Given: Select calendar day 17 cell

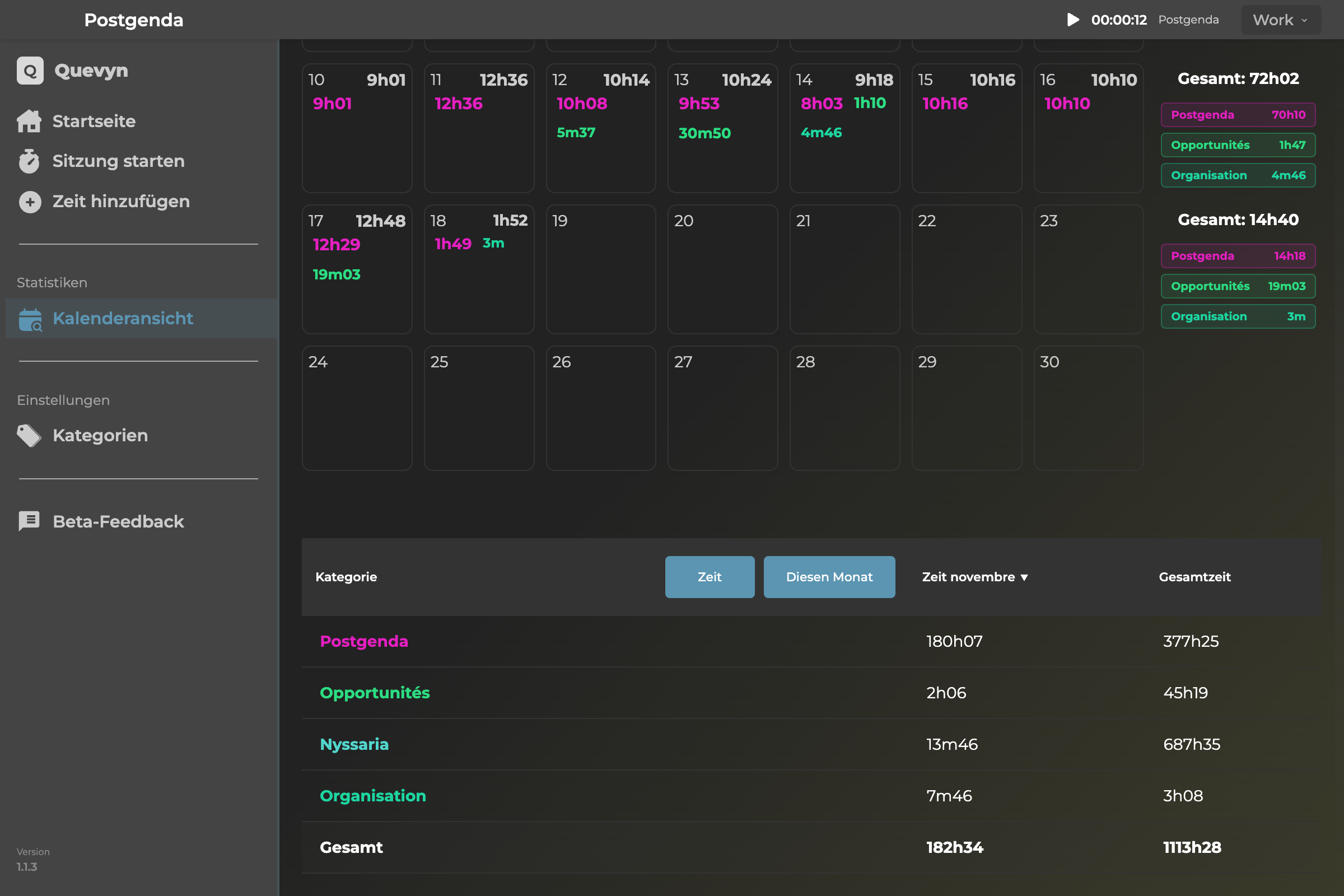Looking at the screenshot, I should click(x=357, y=269).
